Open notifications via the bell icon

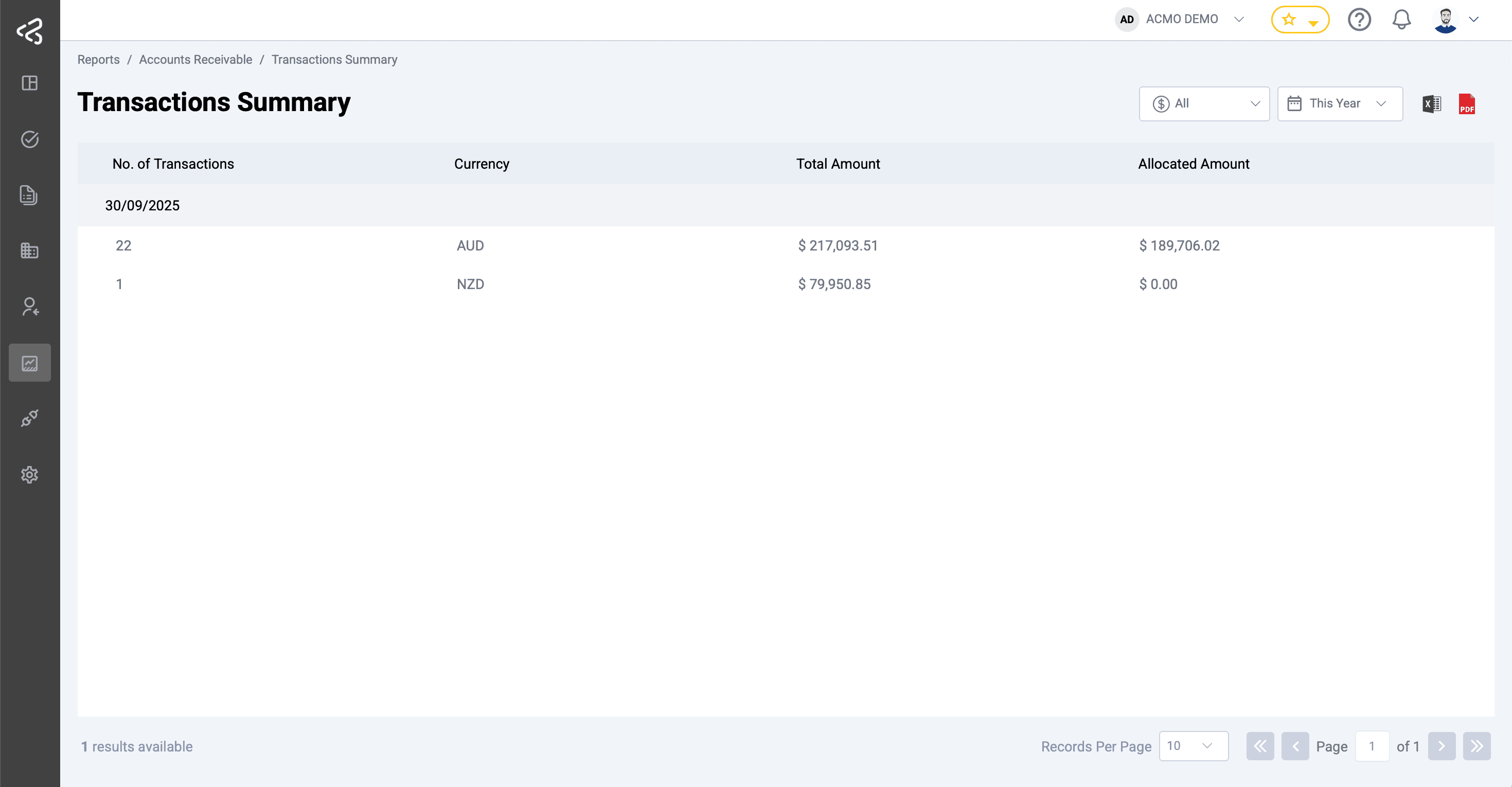(x=1402, y=20)
